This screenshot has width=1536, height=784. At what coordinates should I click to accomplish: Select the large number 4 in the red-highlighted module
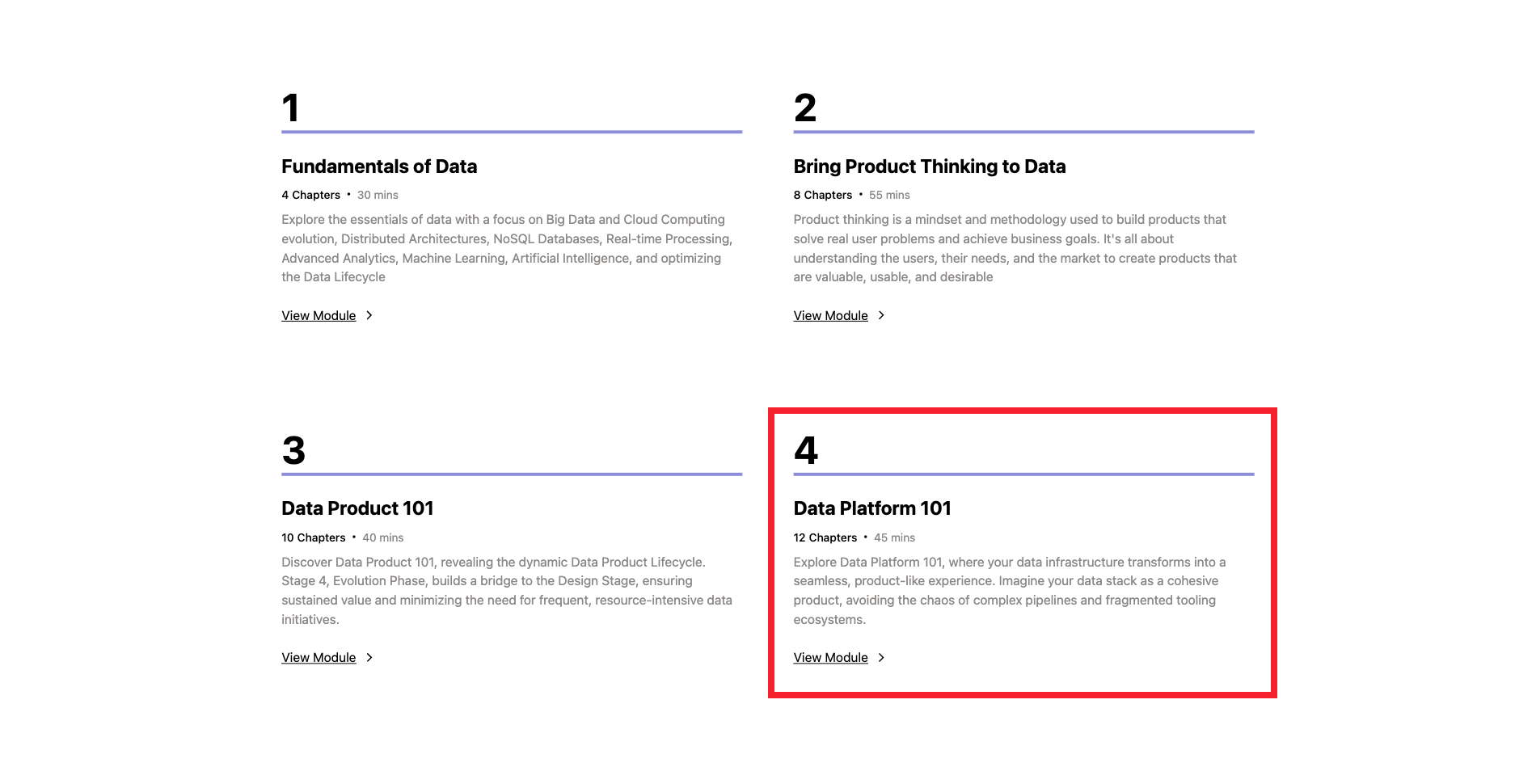pos(805,450)
